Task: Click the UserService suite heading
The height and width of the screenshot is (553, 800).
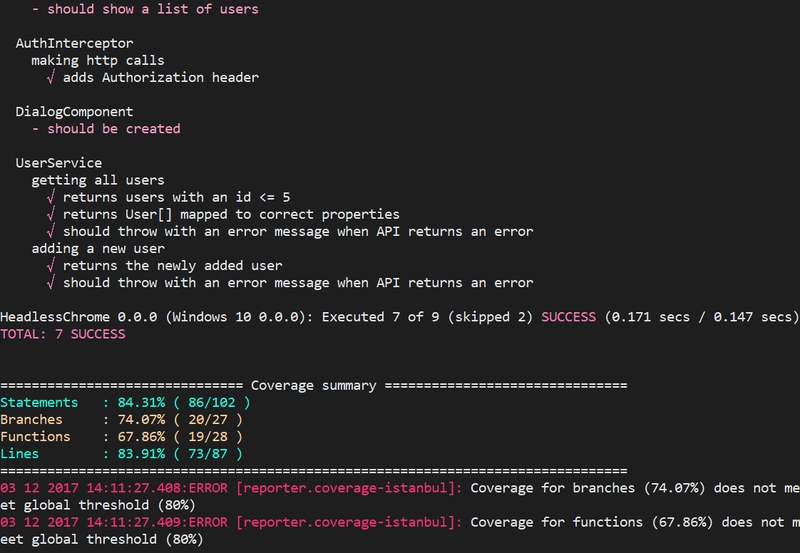Action: 58,163
